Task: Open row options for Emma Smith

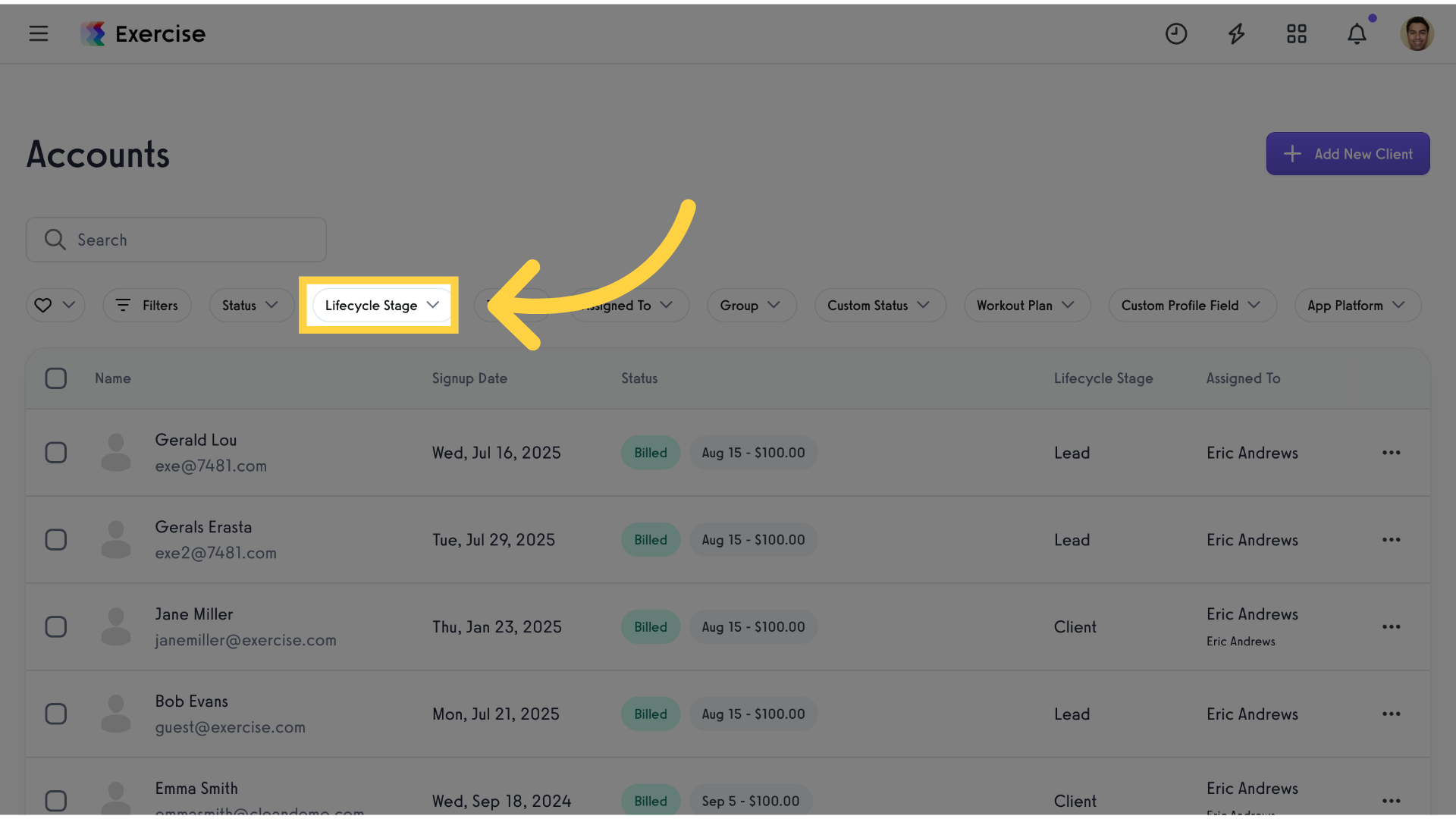Action: pyautogui.click(x=1392, y=801)
